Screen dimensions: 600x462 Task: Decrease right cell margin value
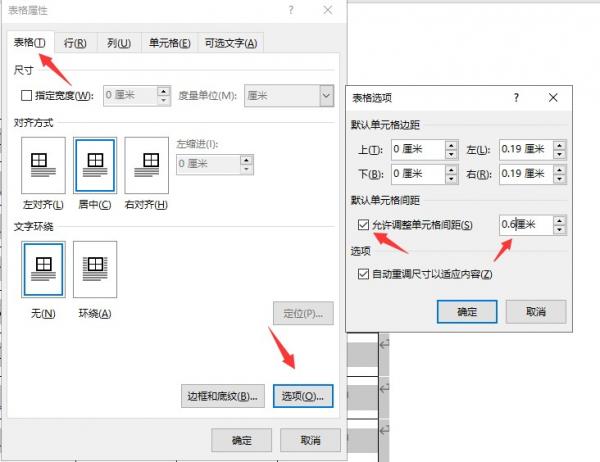pyautogui.click(x=559, y=178)
